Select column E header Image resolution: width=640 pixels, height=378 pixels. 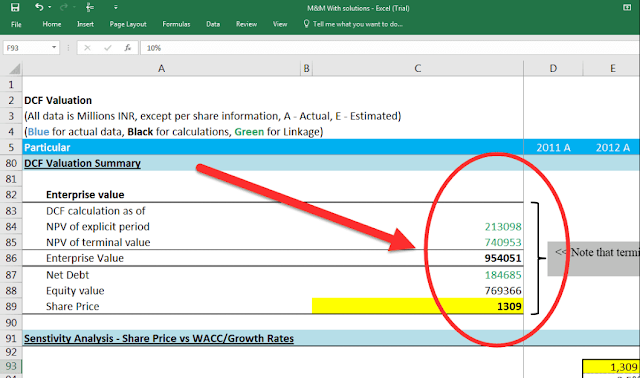pos(612,68)
